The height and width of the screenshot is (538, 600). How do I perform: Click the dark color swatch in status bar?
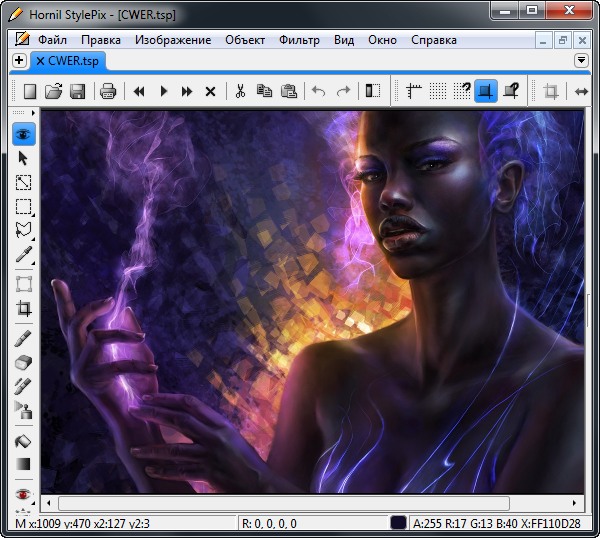point(398,523)
